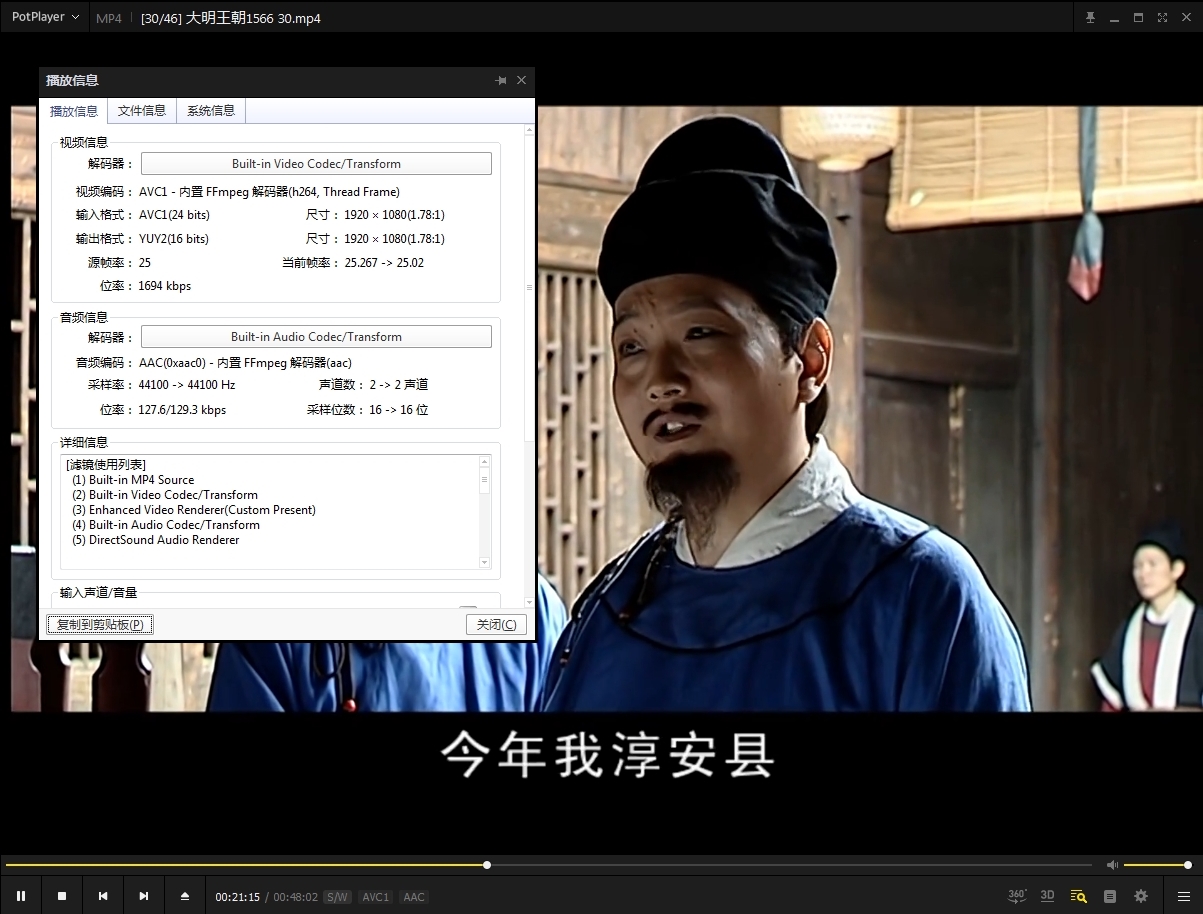The height and width of the screenshot is (914, 1203).
Task: Click the audio codec text 'AAC(0xaac0) - 内置 FFmpeg 解码器(aac)'
Action: 245,363
